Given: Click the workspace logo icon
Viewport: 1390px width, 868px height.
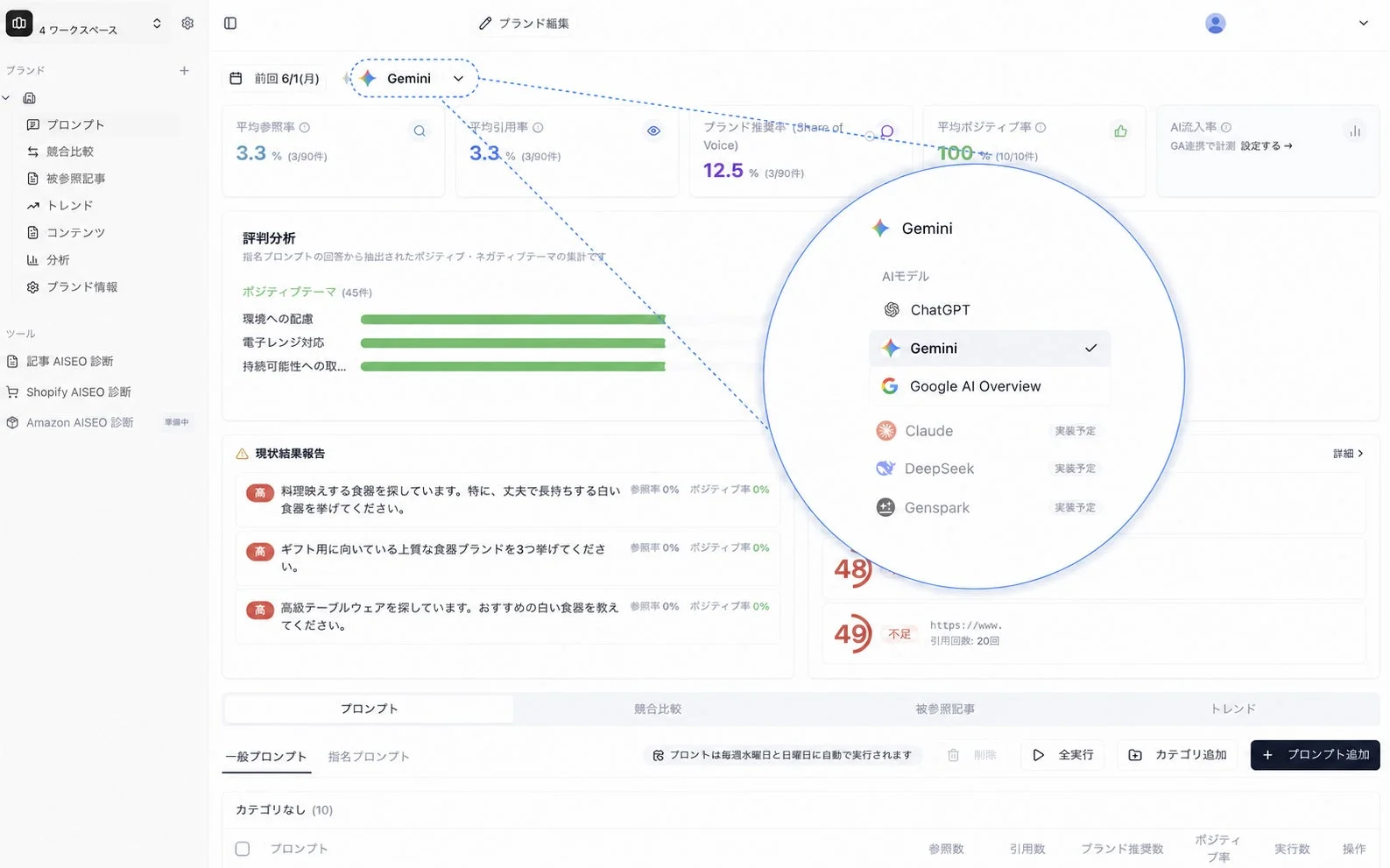Looking at the screenshot, I should click(19, 24).
